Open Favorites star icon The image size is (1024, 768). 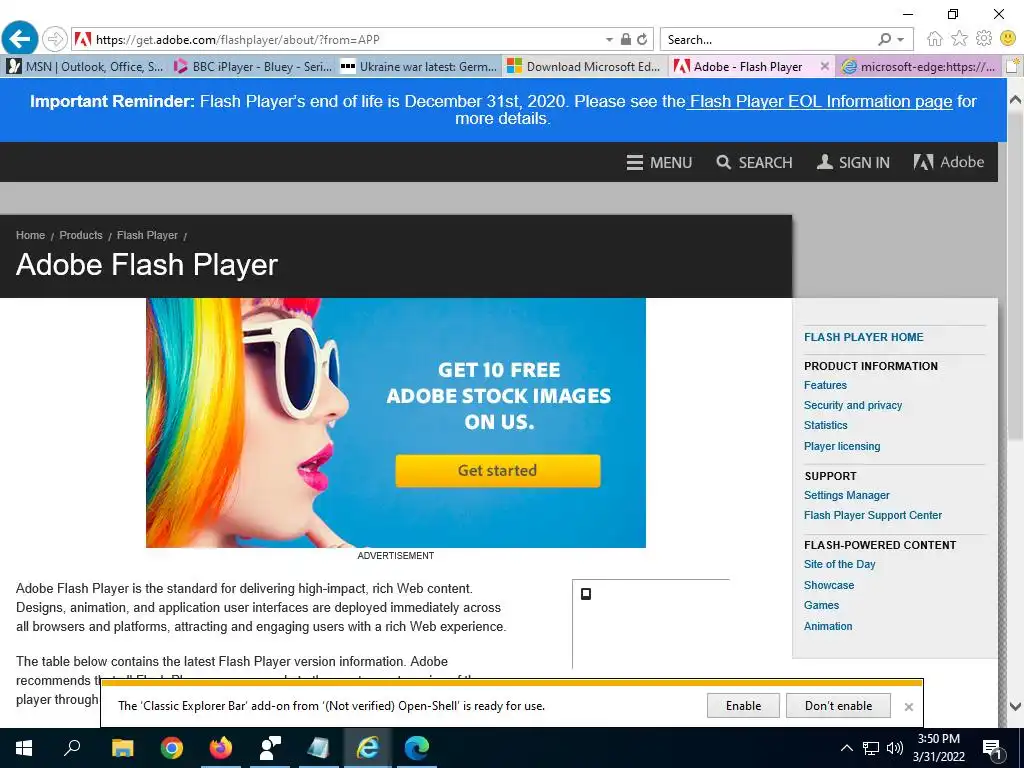click(959, 39)
